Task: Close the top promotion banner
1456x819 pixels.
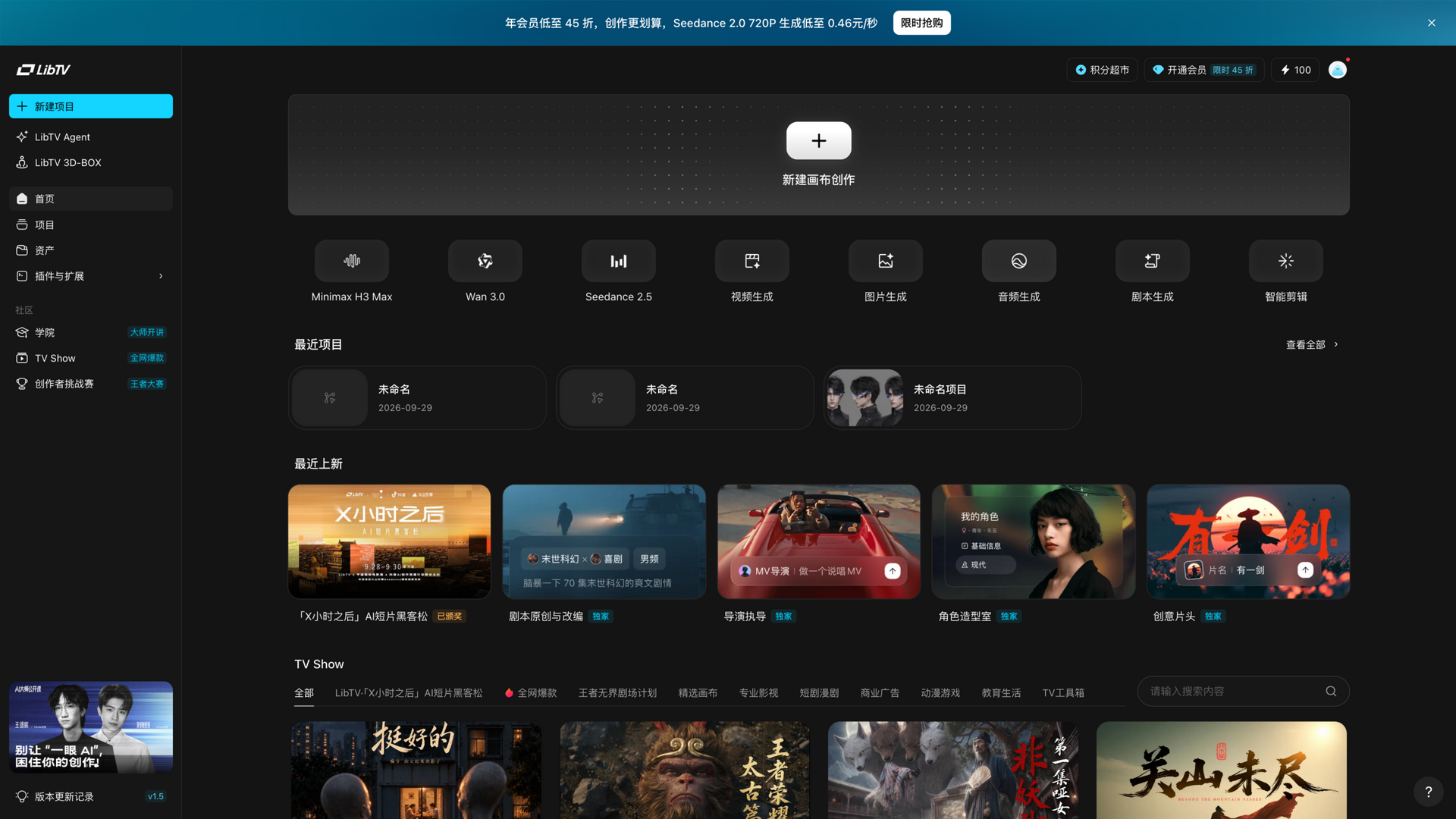Action: click(1432, 23)
